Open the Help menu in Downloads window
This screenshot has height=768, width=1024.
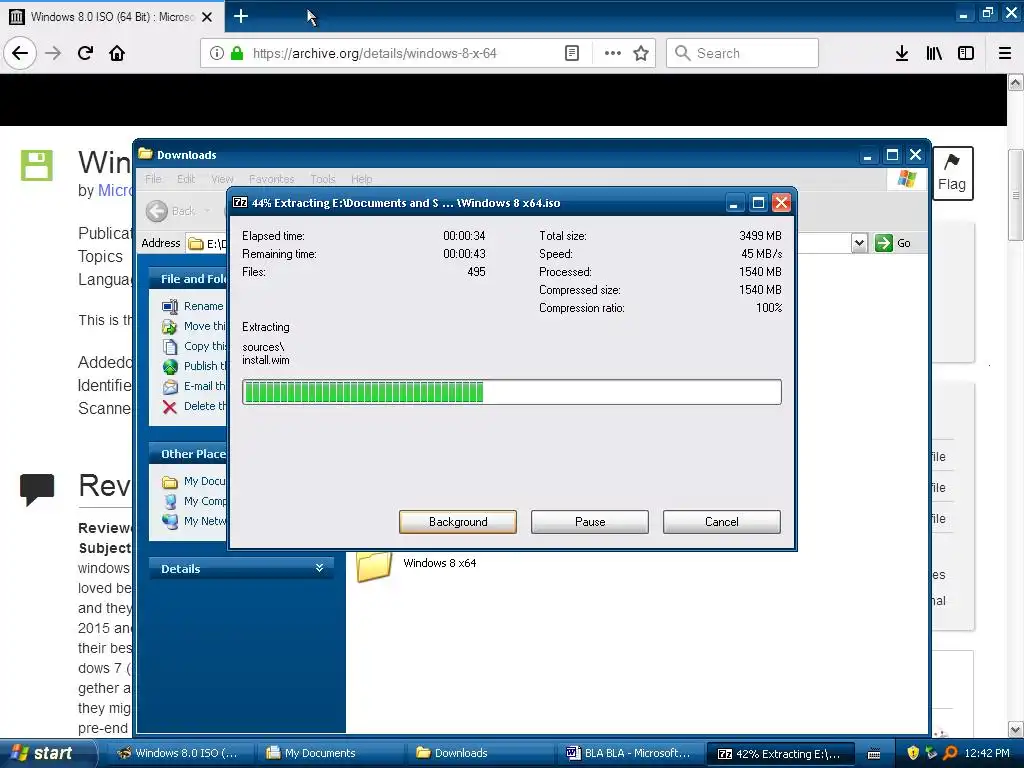361,179
